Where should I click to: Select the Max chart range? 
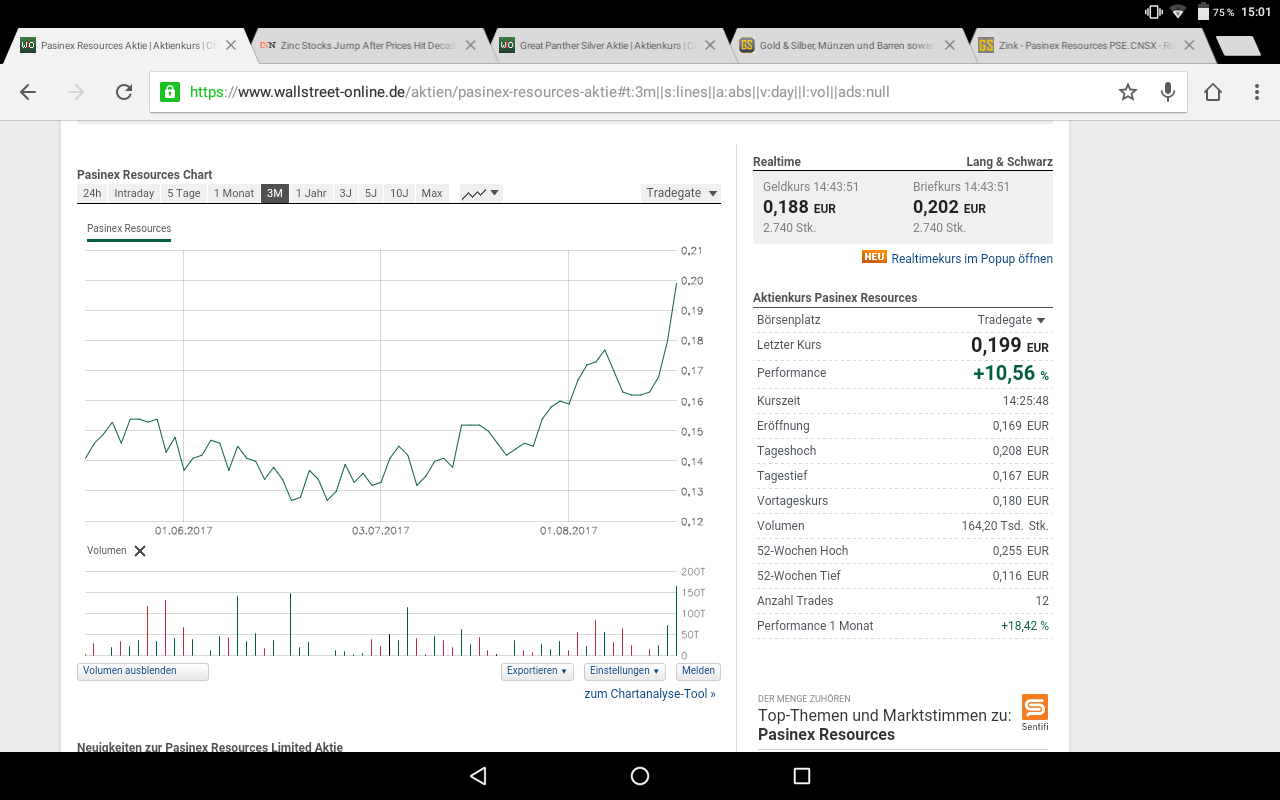click(x=432, y=193)
